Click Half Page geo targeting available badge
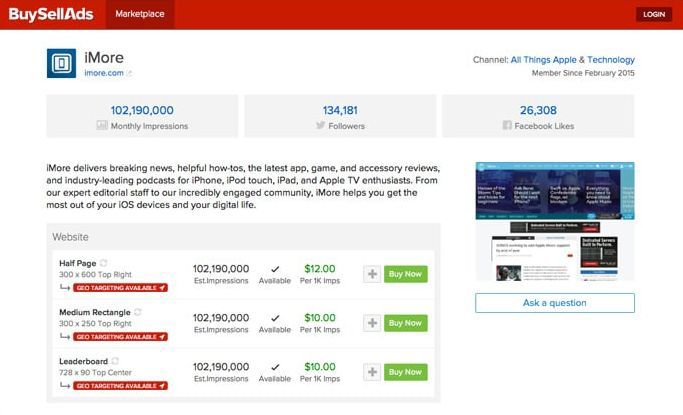The width and height of the screenshot is (683, 415). pyautogui.click(x=120, y=288)
